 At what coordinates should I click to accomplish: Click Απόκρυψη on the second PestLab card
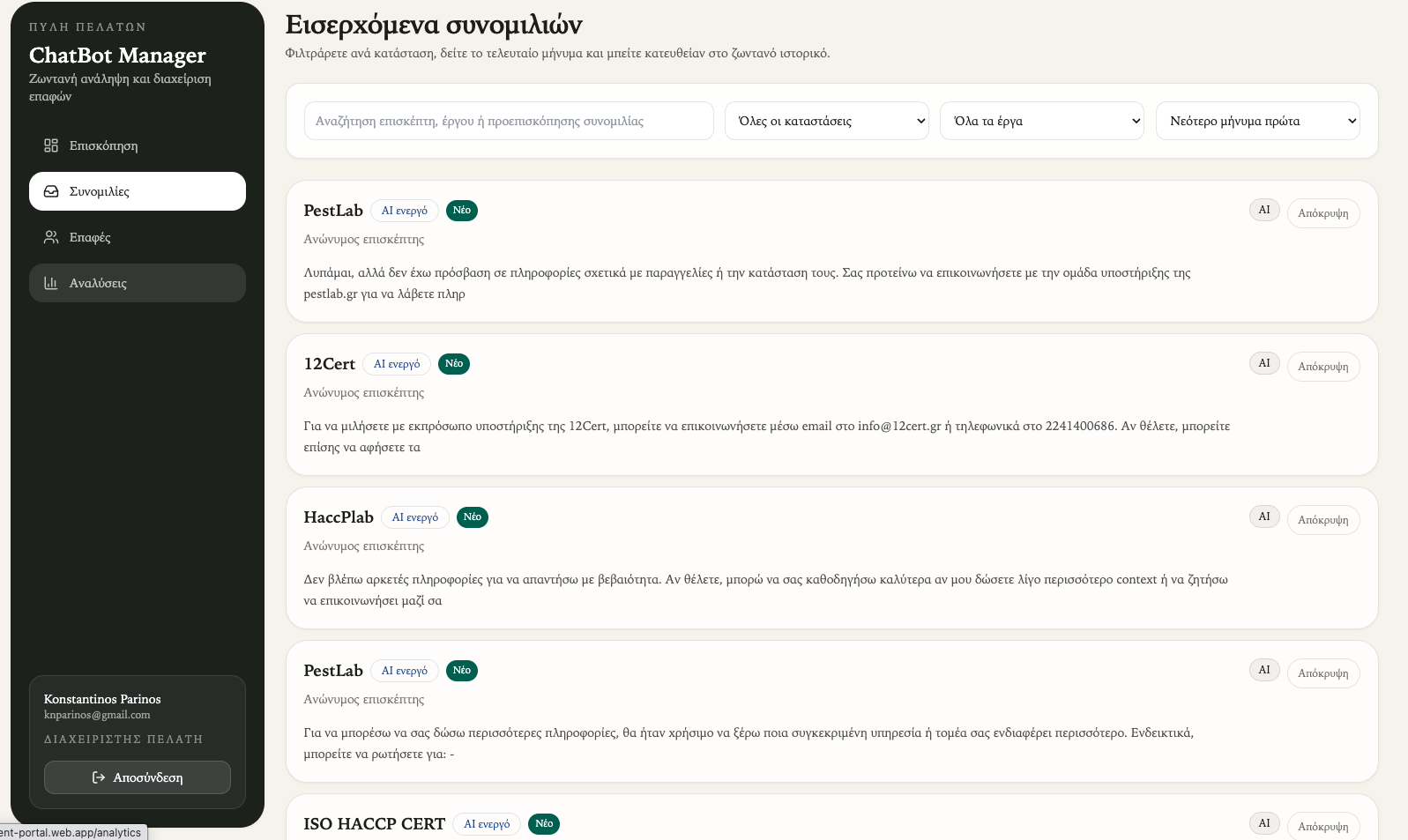[1323, 673]
